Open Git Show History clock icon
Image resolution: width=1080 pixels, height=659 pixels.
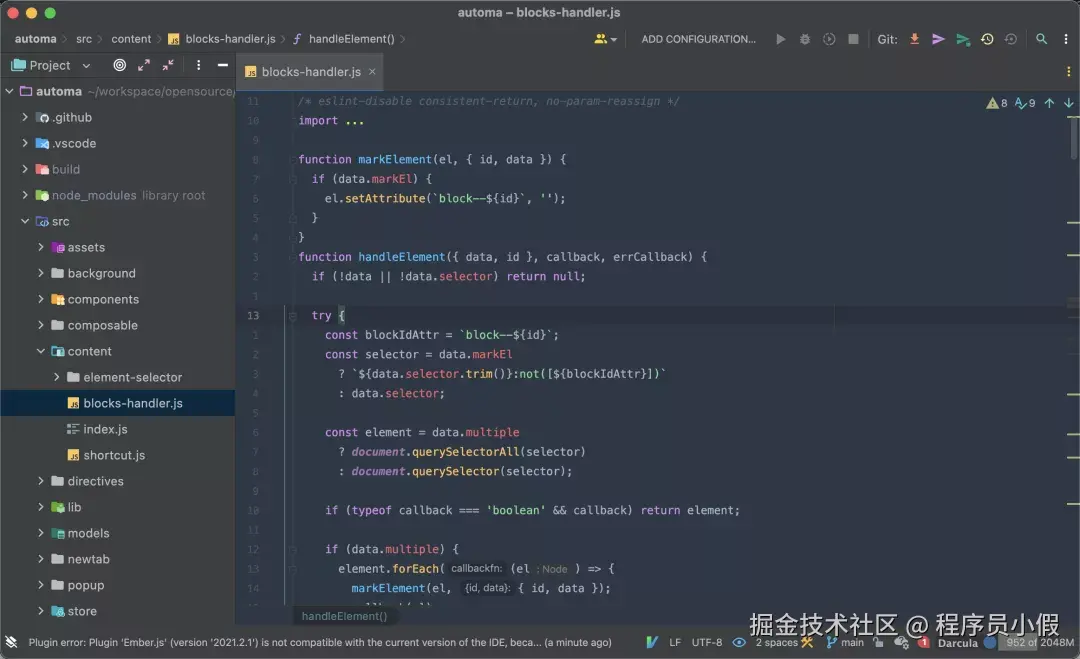pos(987,39)
